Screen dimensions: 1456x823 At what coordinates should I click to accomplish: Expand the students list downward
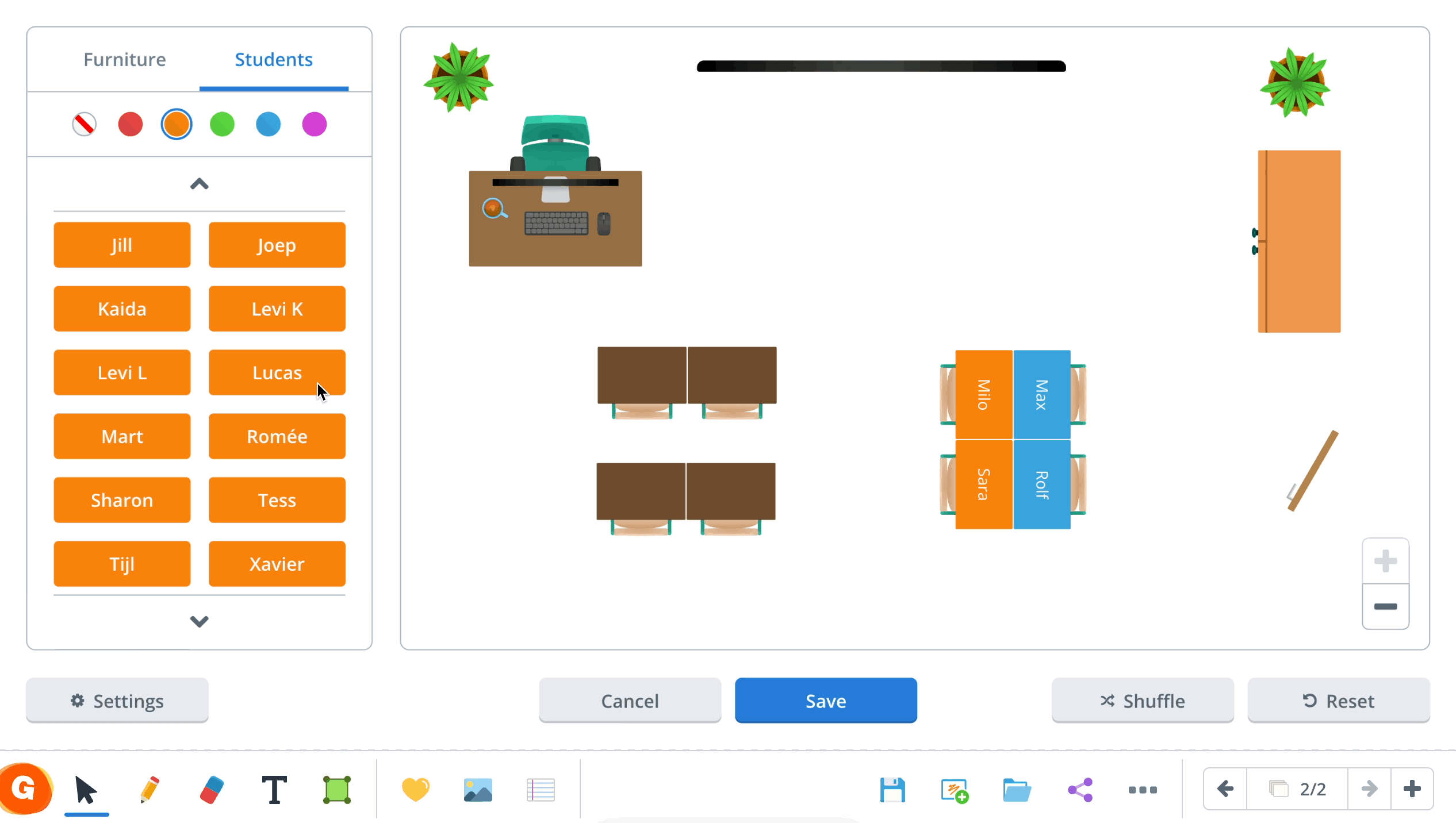199,620
